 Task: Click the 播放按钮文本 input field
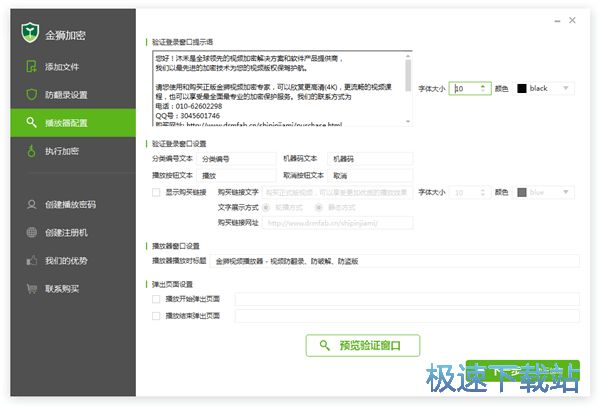(236, 175)
